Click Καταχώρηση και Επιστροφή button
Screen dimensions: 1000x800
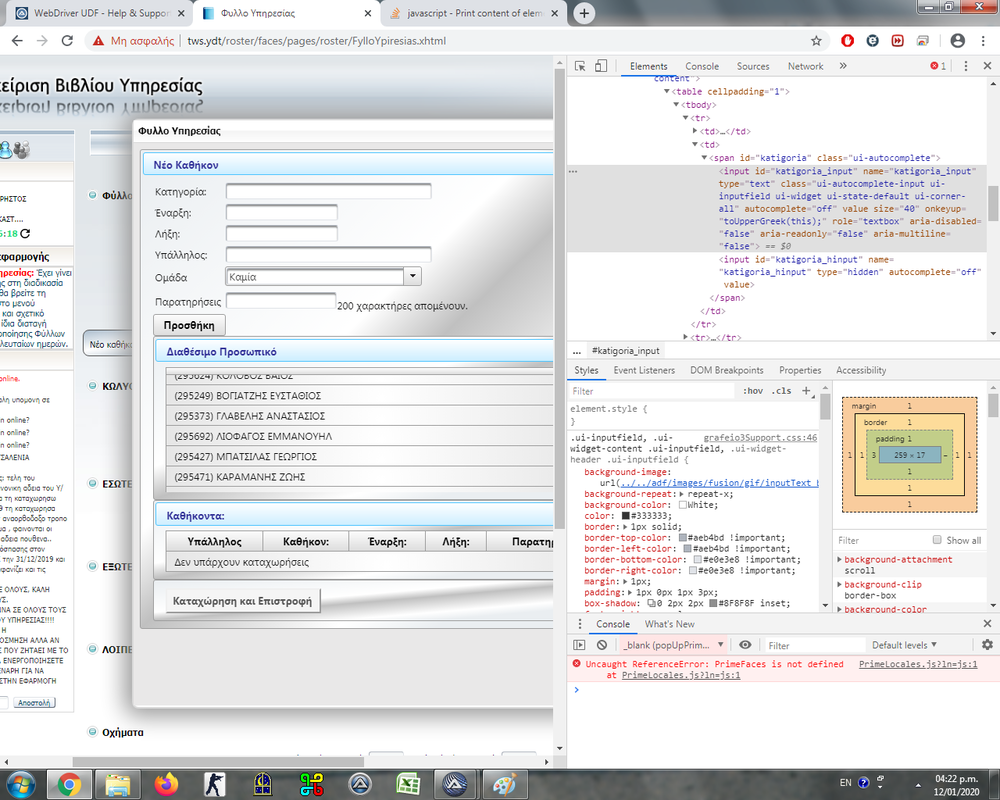coord(242,601)
